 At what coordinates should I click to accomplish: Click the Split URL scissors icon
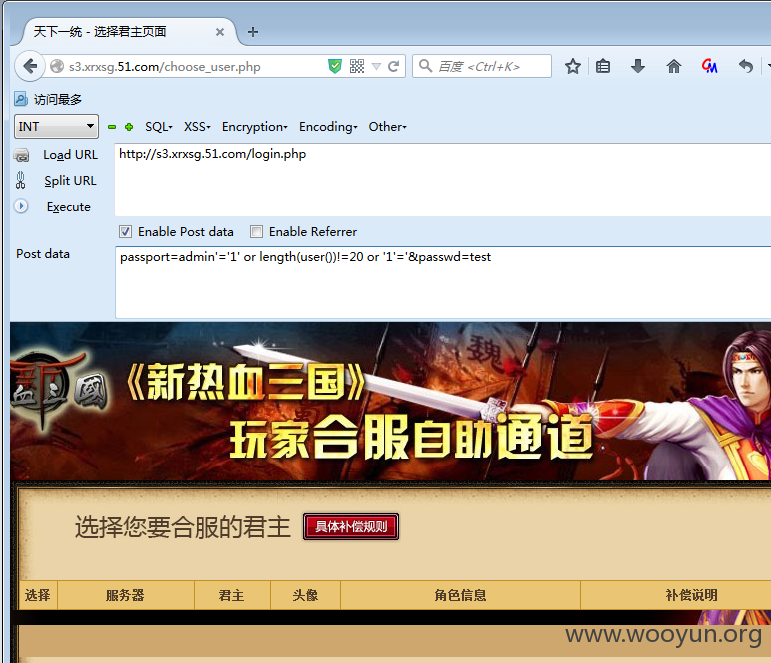click(20, 181)
